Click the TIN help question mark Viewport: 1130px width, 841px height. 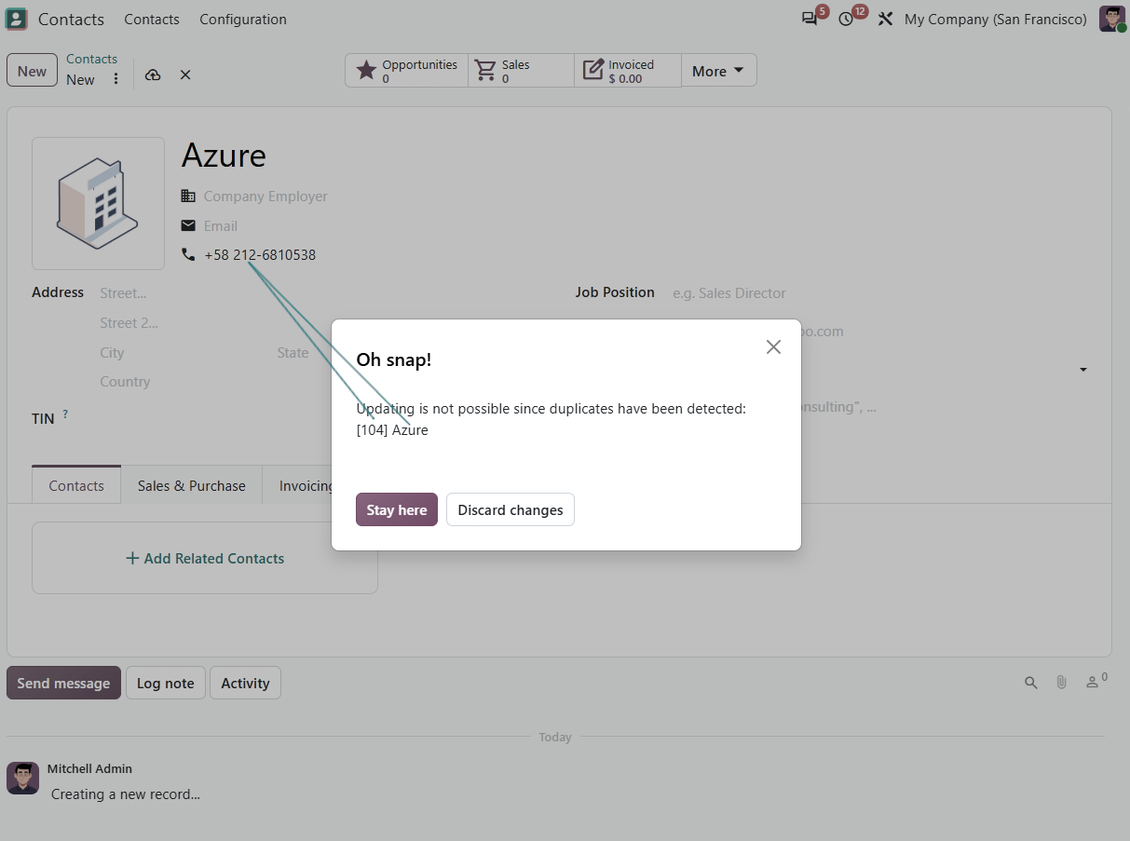pyautogui.click(x=66, y=414)
